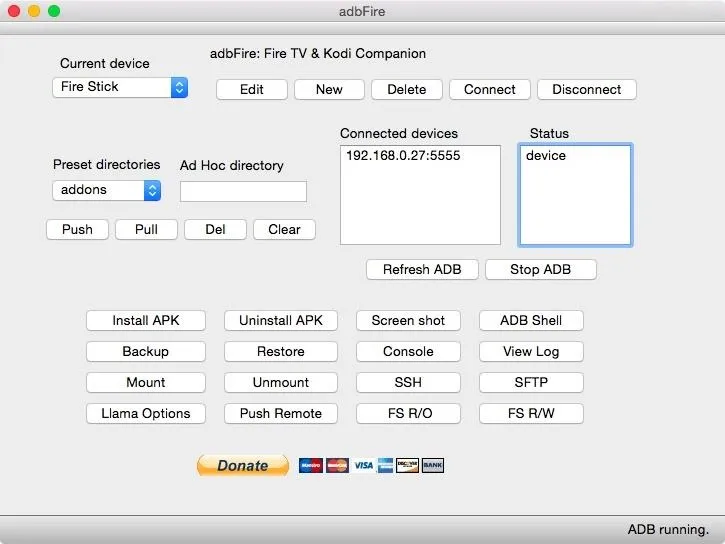The height and width of the screenshot is (544, 725).
Task: Select 192.168.0.27:5555 in Connected devices
Action: point(403,155)
